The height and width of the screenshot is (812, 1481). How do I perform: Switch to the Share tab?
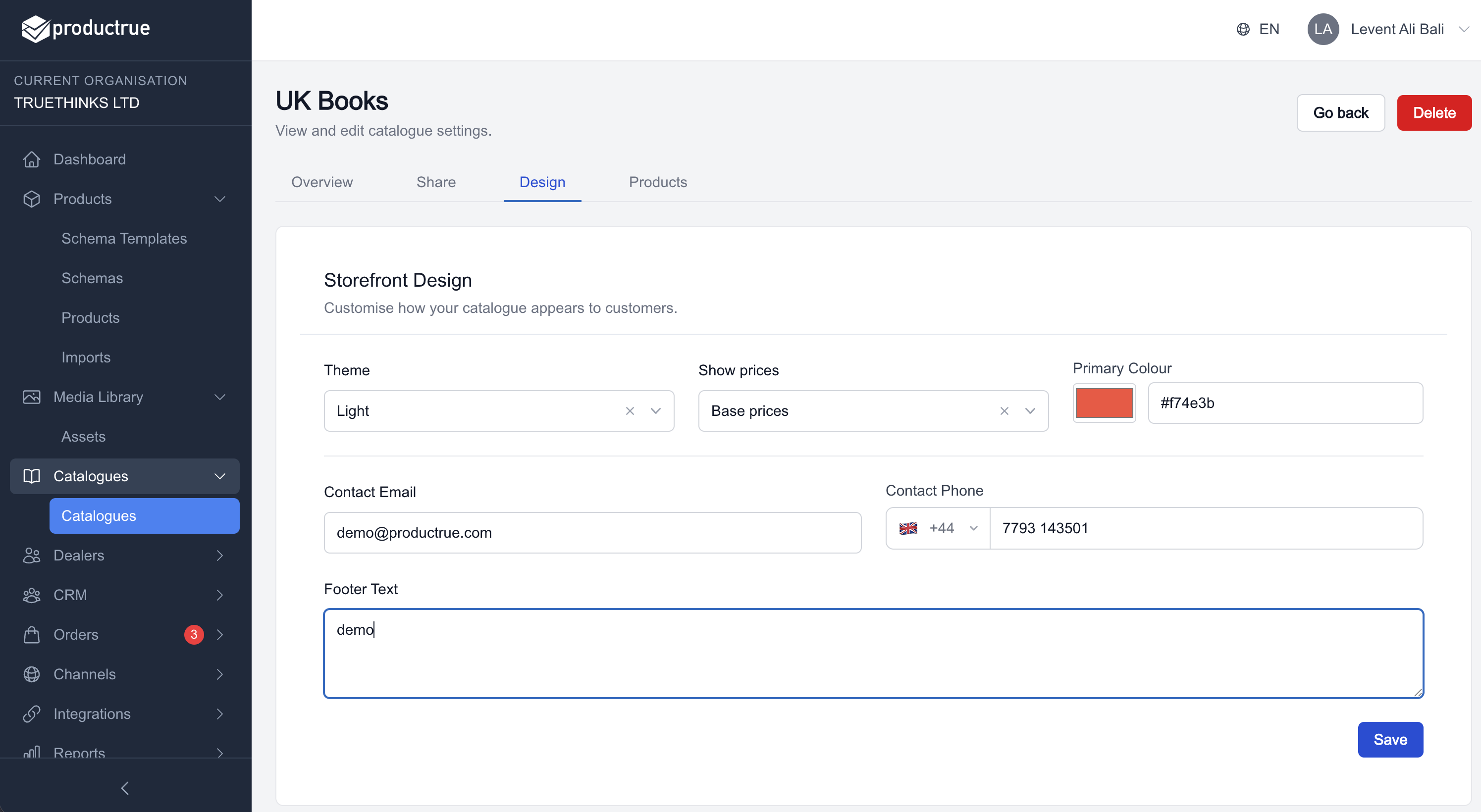(x=436, y=183)
